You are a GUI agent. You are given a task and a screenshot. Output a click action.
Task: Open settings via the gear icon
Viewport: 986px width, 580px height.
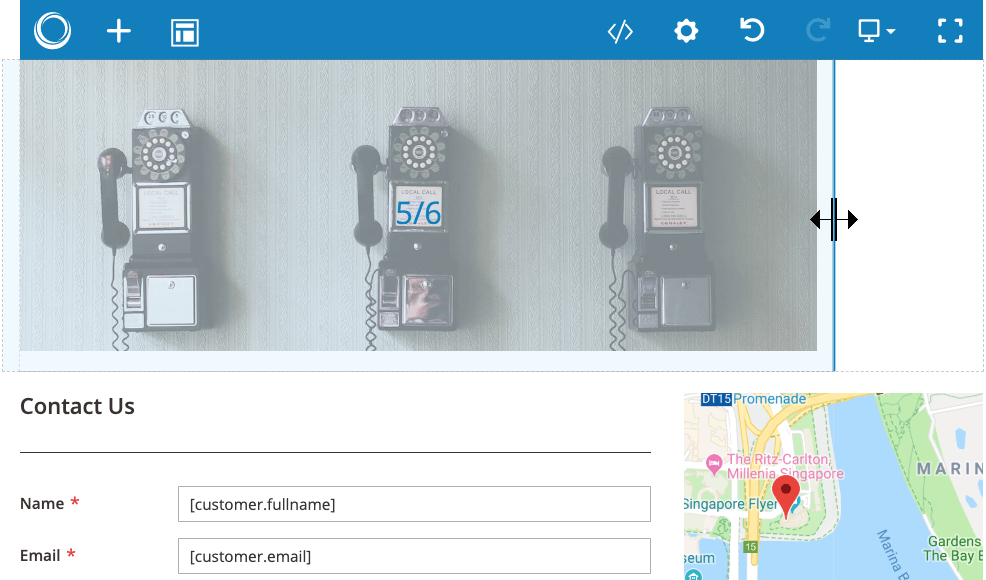click(685, 32)
